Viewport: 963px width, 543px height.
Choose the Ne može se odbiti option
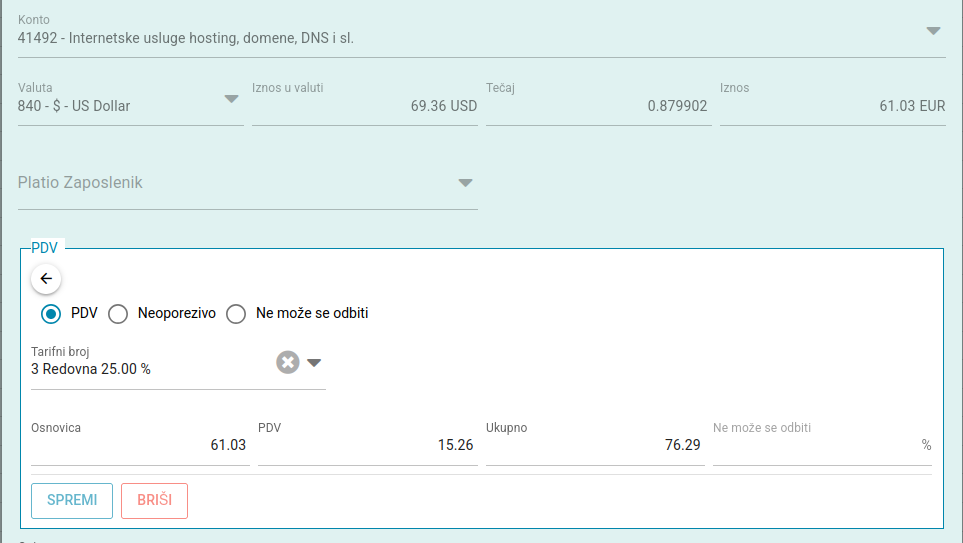(236, 314)
